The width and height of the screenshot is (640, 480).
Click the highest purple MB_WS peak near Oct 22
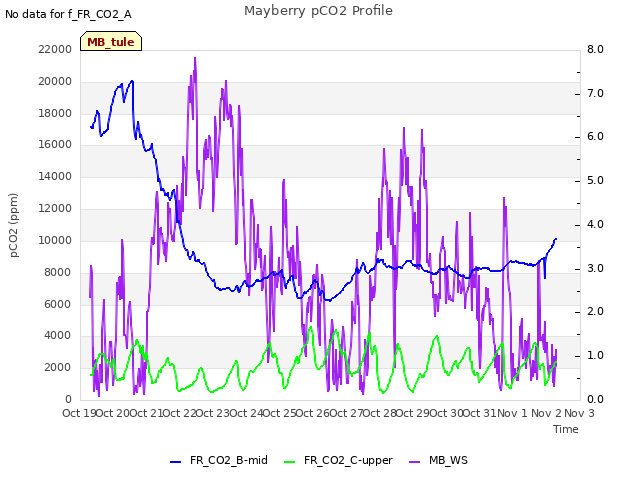click(195, 58)
